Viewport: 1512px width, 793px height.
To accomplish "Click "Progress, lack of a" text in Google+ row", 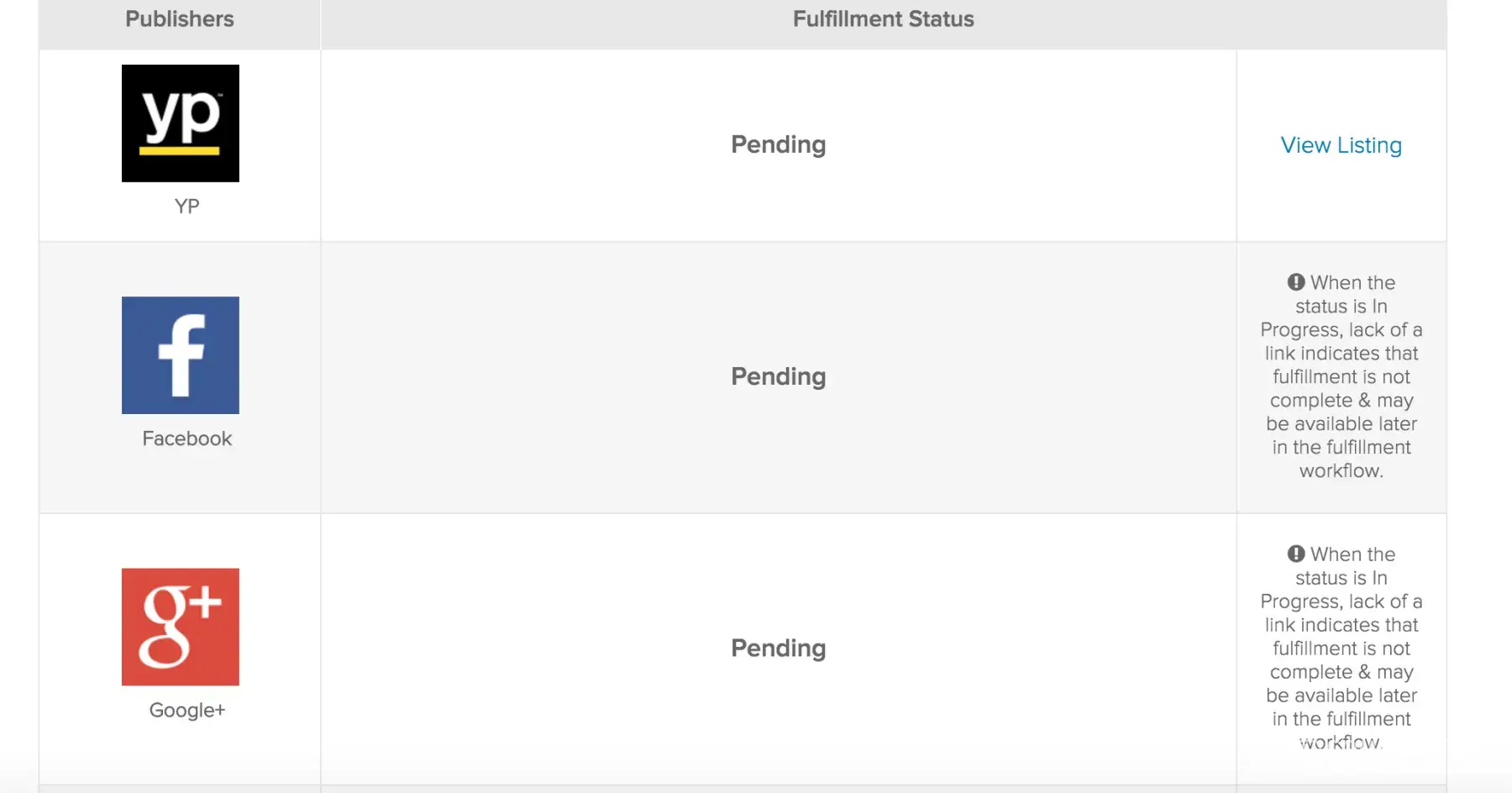I will (x=1341, y=601).
